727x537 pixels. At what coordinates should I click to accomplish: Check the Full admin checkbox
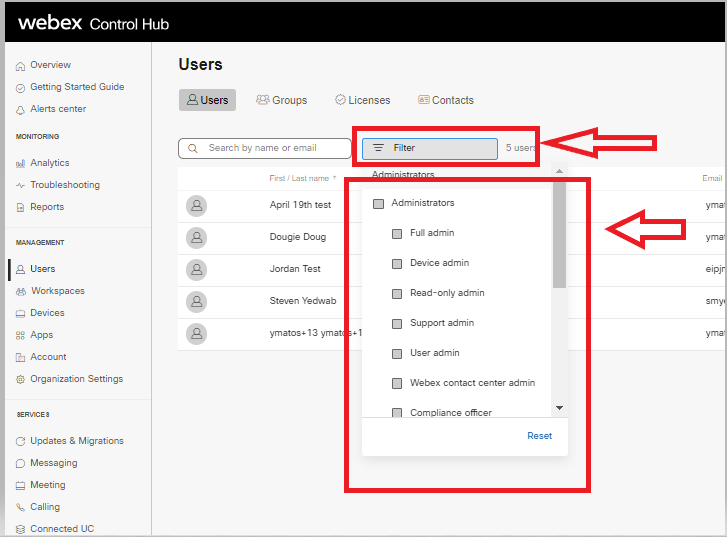pyautogui.click(x=397, y=233)
